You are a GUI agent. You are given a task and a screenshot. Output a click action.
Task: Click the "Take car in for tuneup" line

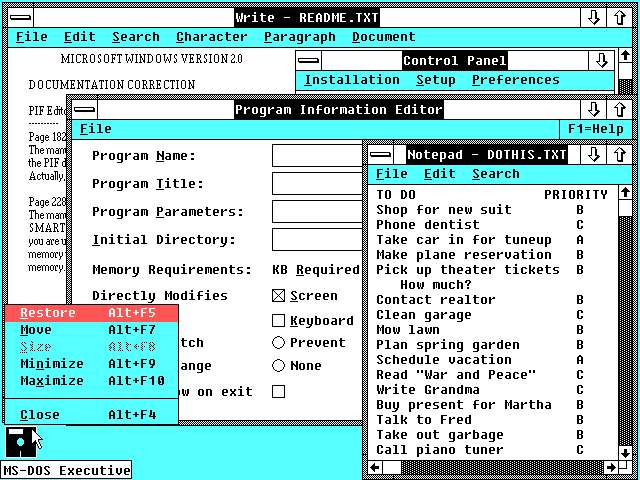(x=464, y=240)
